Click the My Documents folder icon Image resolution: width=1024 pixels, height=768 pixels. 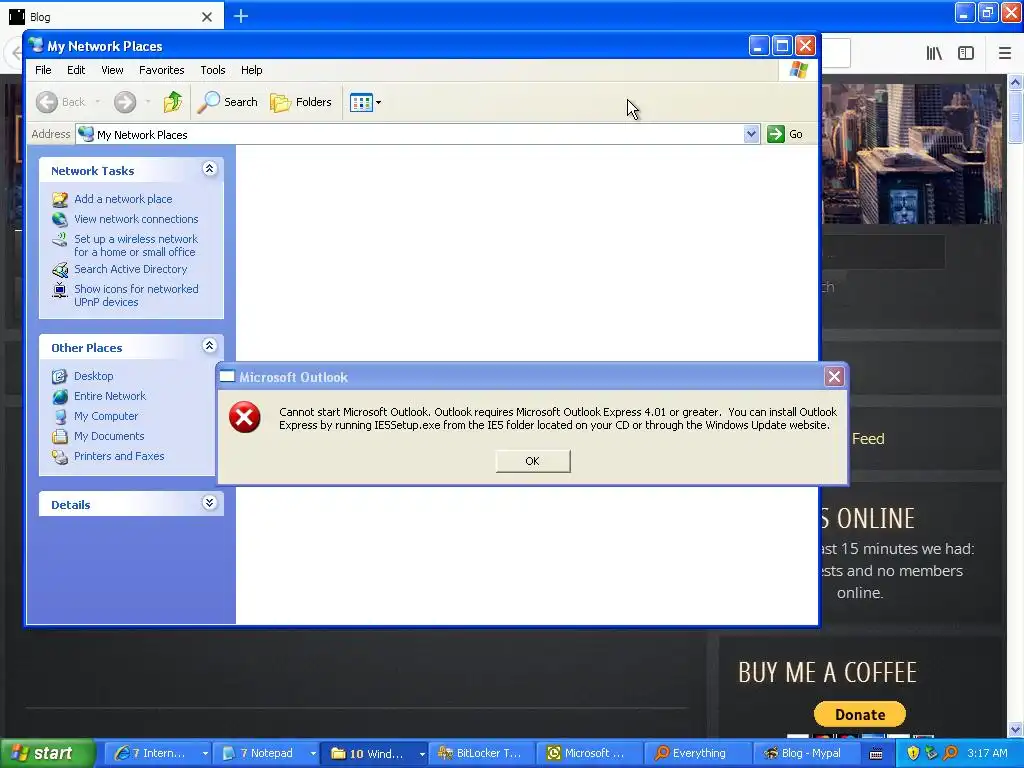[59, 436]
